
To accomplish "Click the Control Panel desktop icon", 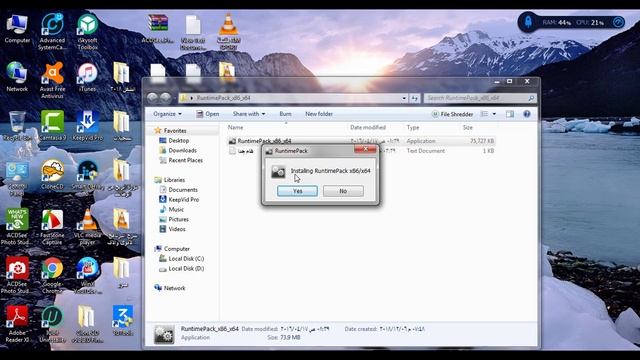I will (17, 178).
